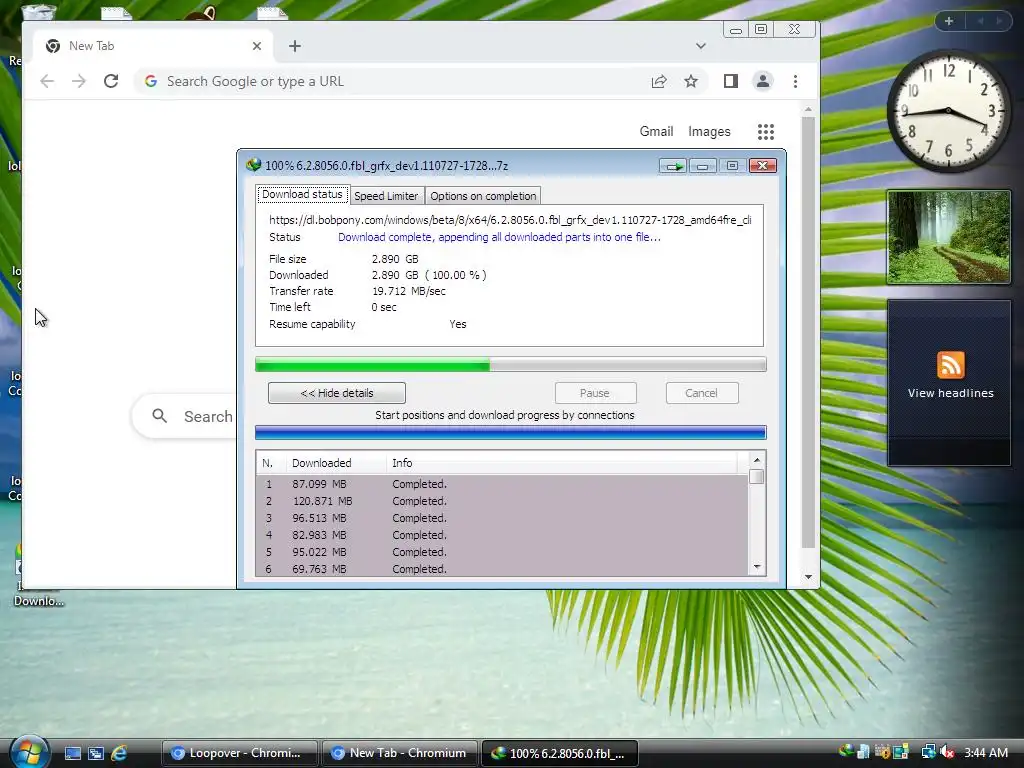The height and width of the screenshot is (768, 1024).
Task: Open the Chromium side panel
Action: [x=731, y=81]
